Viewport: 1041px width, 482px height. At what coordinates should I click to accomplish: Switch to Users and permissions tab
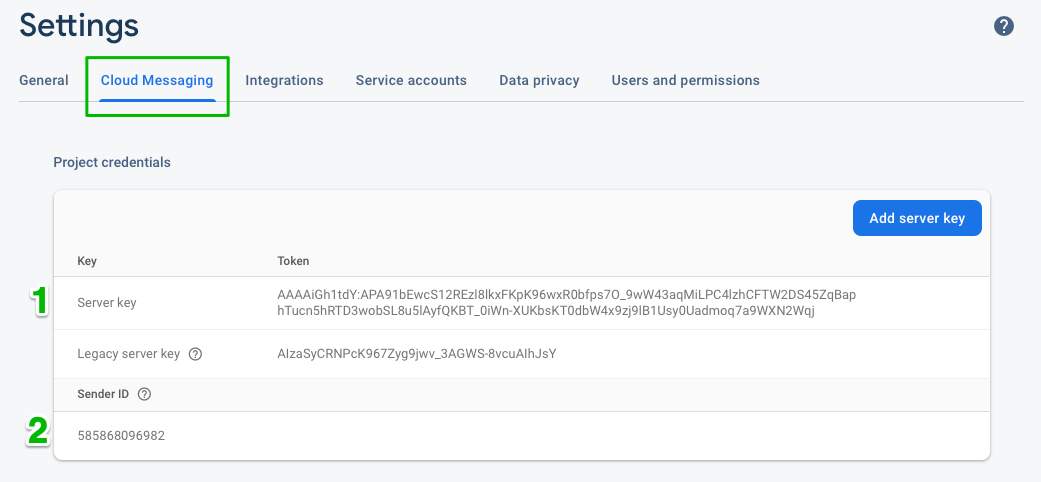click(x=685, y=80)
